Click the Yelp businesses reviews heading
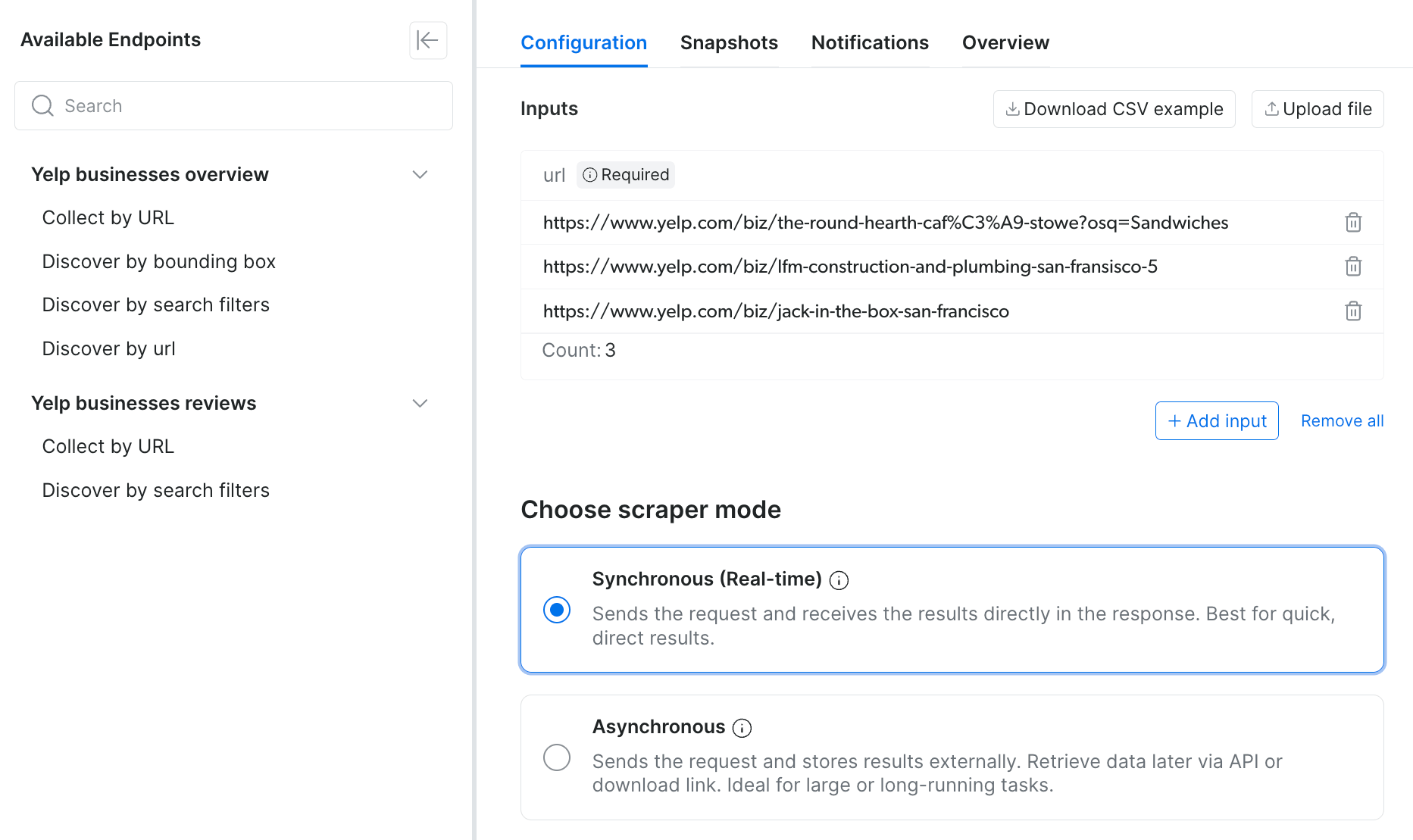Viewport: 1413px width, 840px height. [x=144, y=403]
